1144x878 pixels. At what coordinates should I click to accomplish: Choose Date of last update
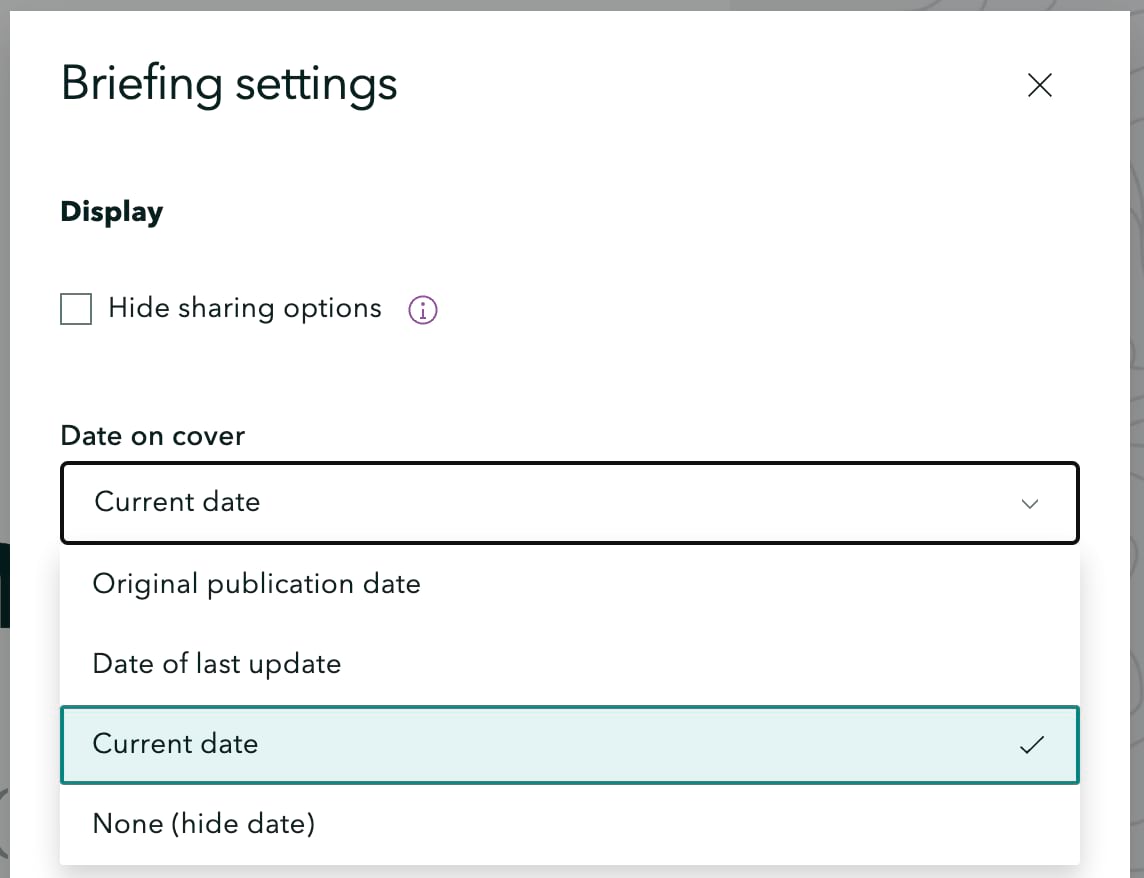coord(216,664)
